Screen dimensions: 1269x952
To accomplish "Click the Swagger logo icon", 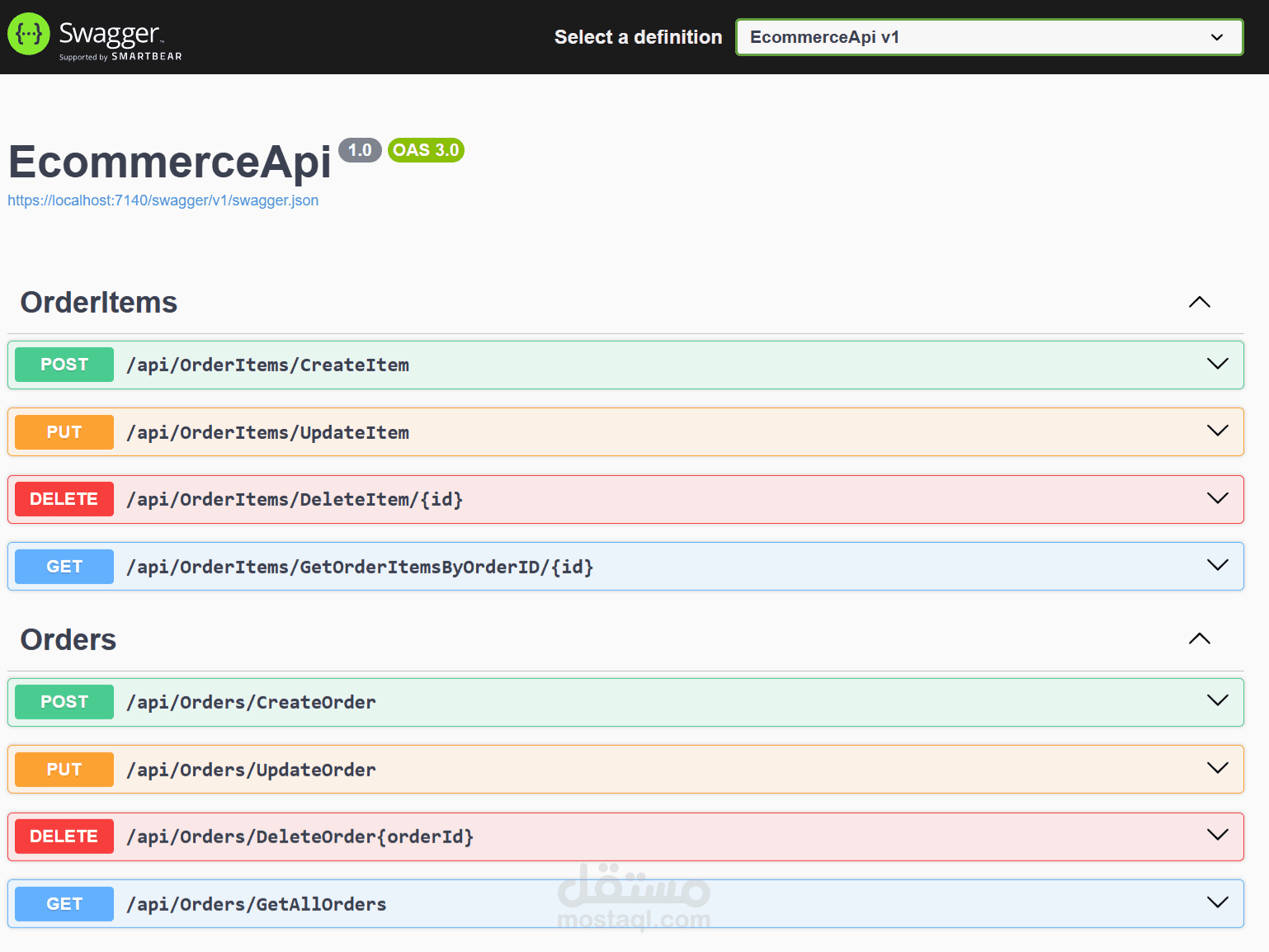I will point(29,34).
